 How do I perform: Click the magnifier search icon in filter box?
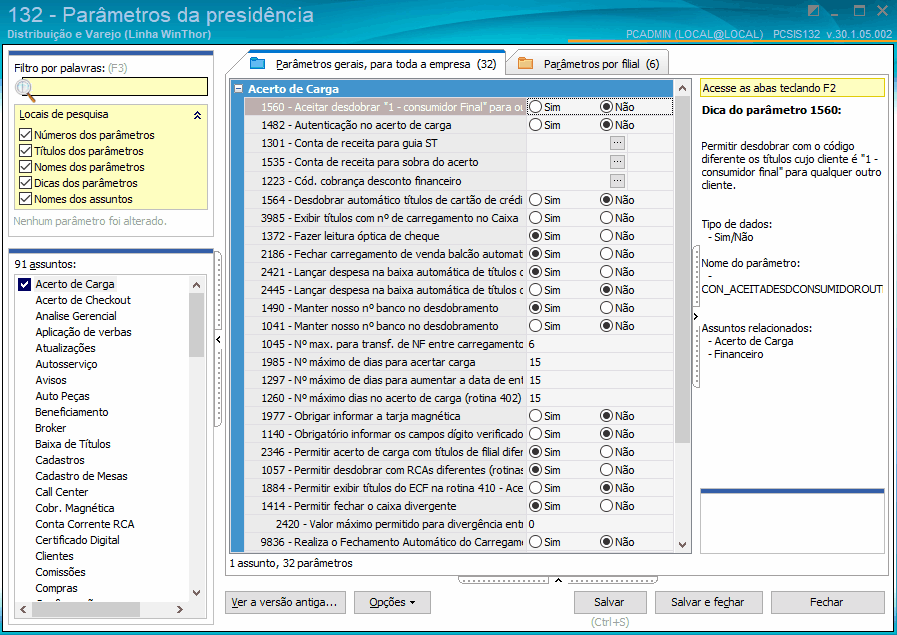pos(25,90)
